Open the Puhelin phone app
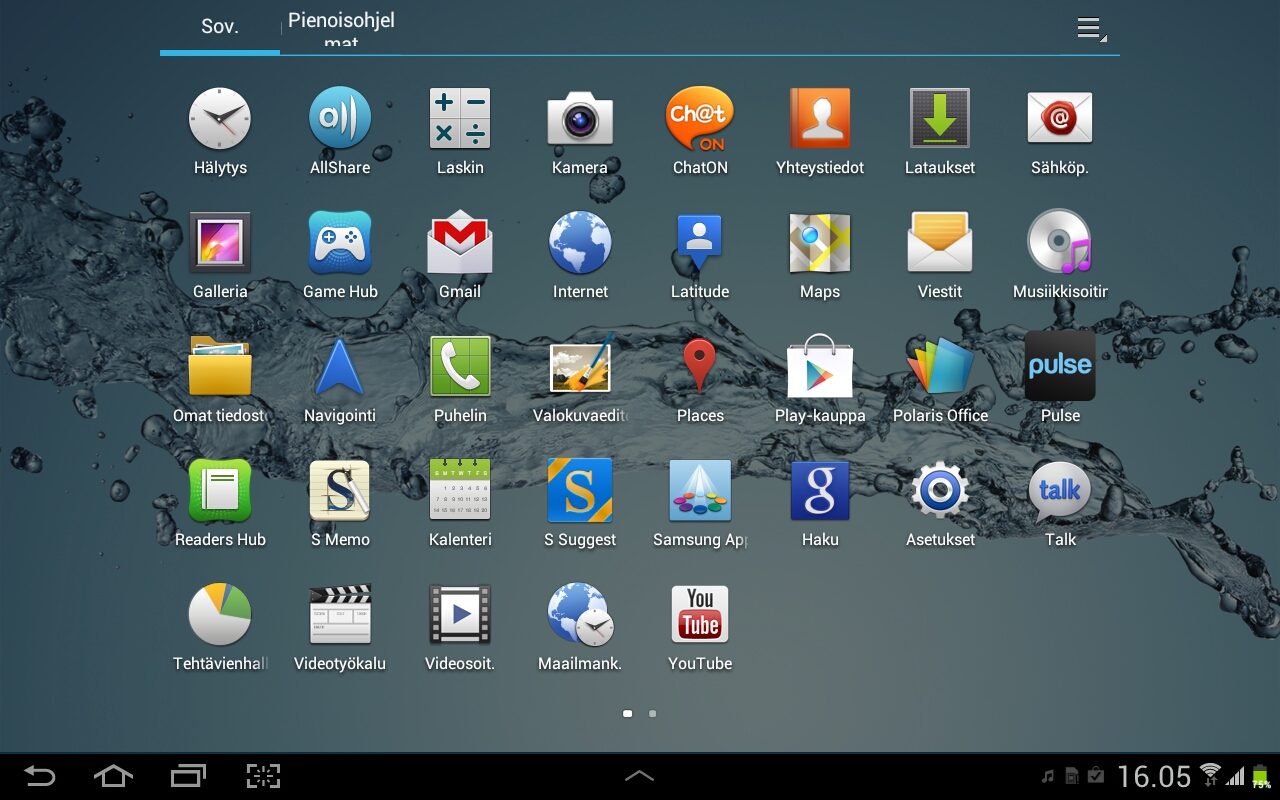 click(x=460, y=367)
